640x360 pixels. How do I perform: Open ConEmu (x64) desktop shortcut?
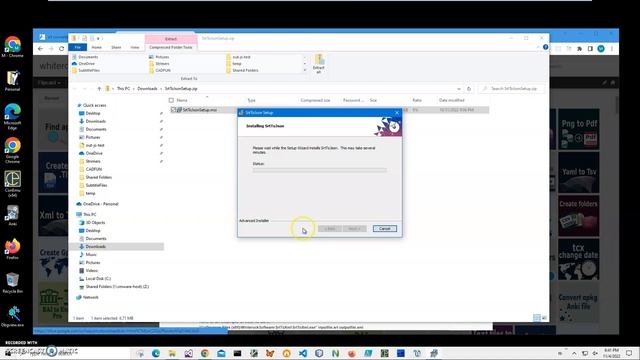[x=13, y=183]
